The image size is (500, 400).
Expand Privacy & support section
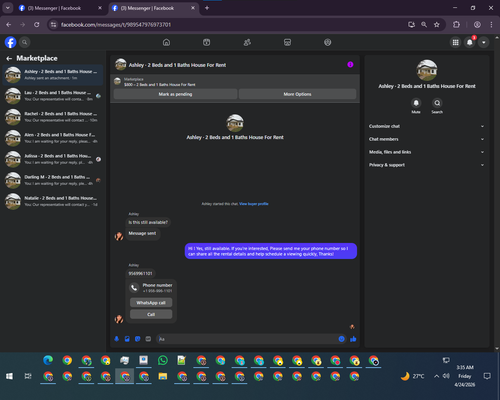pyautogui.click(x=426, y=165)
